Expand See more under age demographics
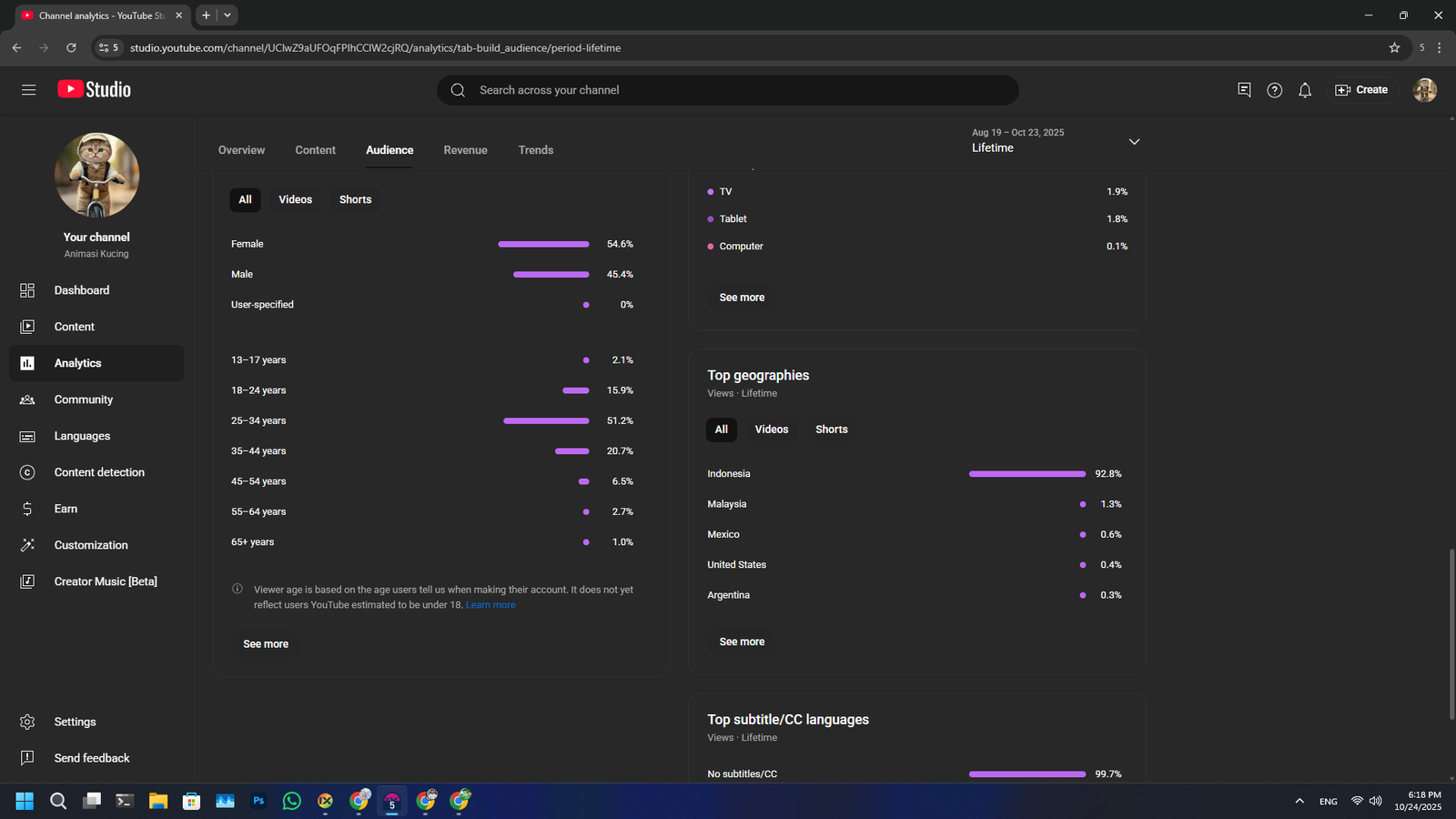 (x=266, y=643)
